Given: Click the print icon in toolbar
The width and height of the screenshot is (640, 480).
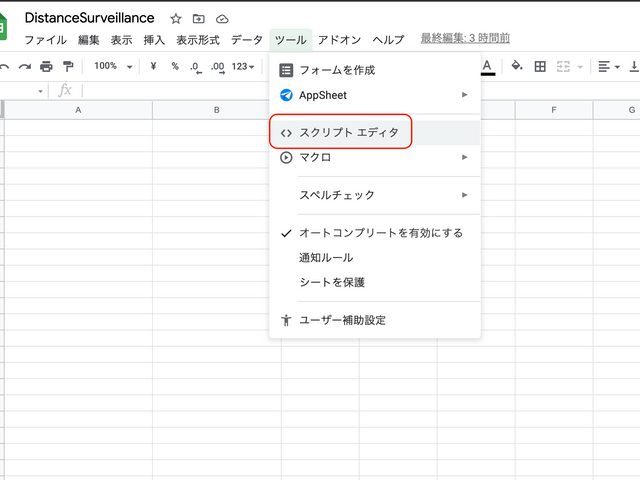Looking at the screenshot, I should pyautogui.click(x=46, y=67).
